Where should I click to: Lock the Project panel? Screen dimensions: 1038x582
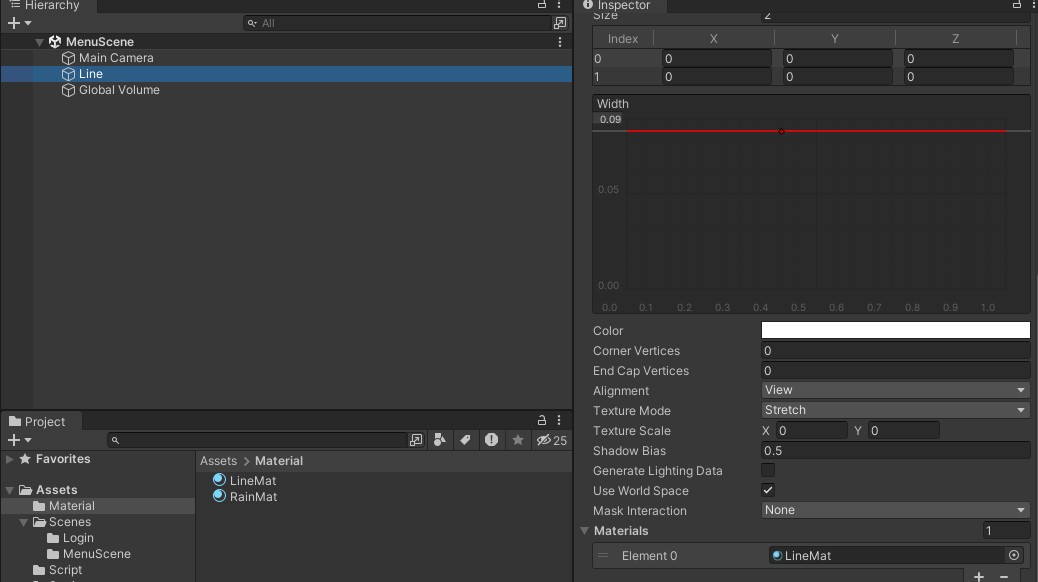[542, 420]
